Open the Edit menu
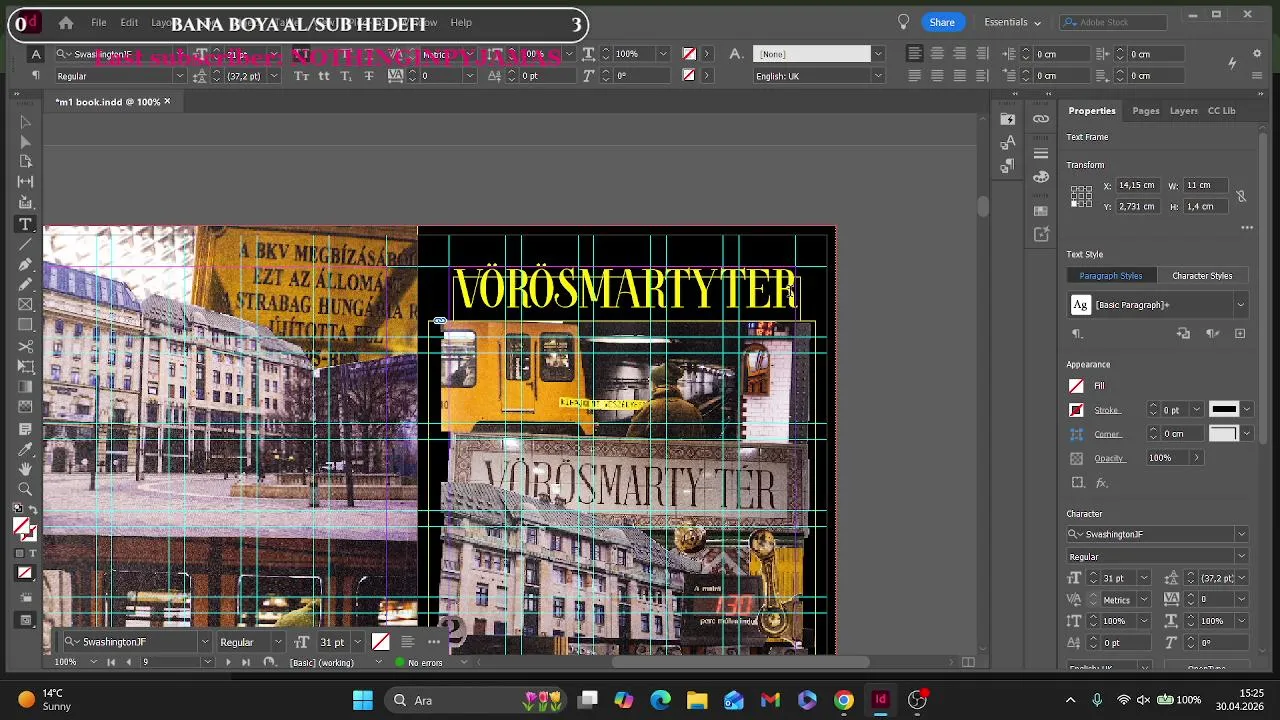Viewport: 1280px width, 720px height. [129, 23]
